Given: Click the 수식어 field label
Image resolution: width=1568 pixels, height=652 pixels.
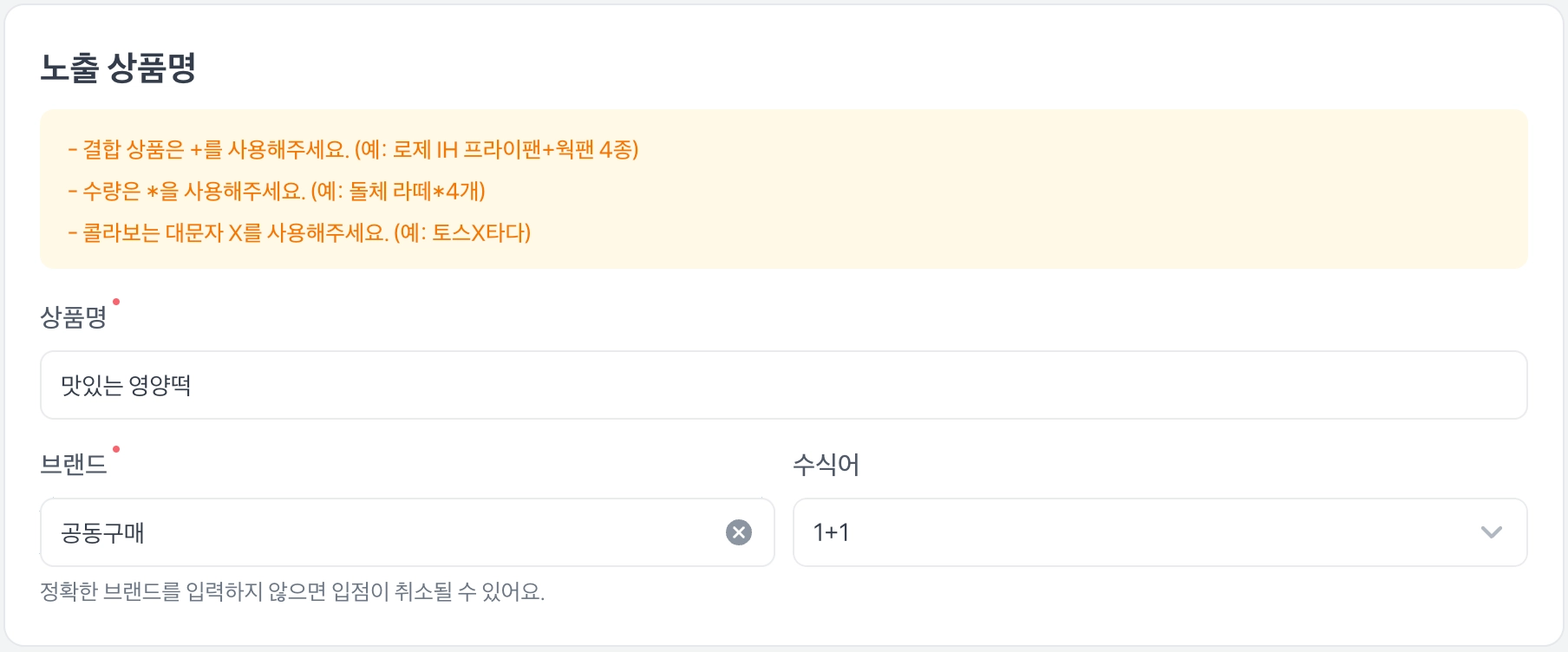Looking at the screenshot, I should pyautogui.click(x=826, y=465).
